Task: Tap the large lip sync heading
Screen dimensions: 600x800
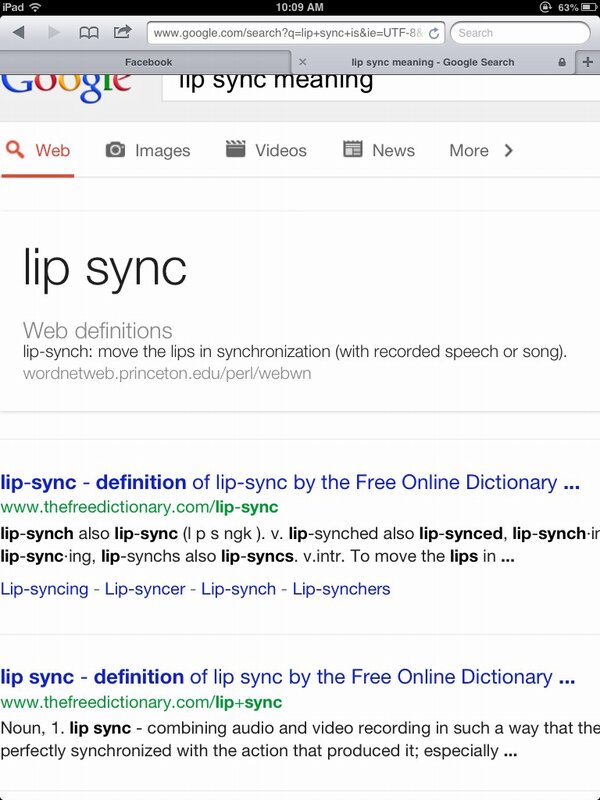Action: click(x=105, y=269)
